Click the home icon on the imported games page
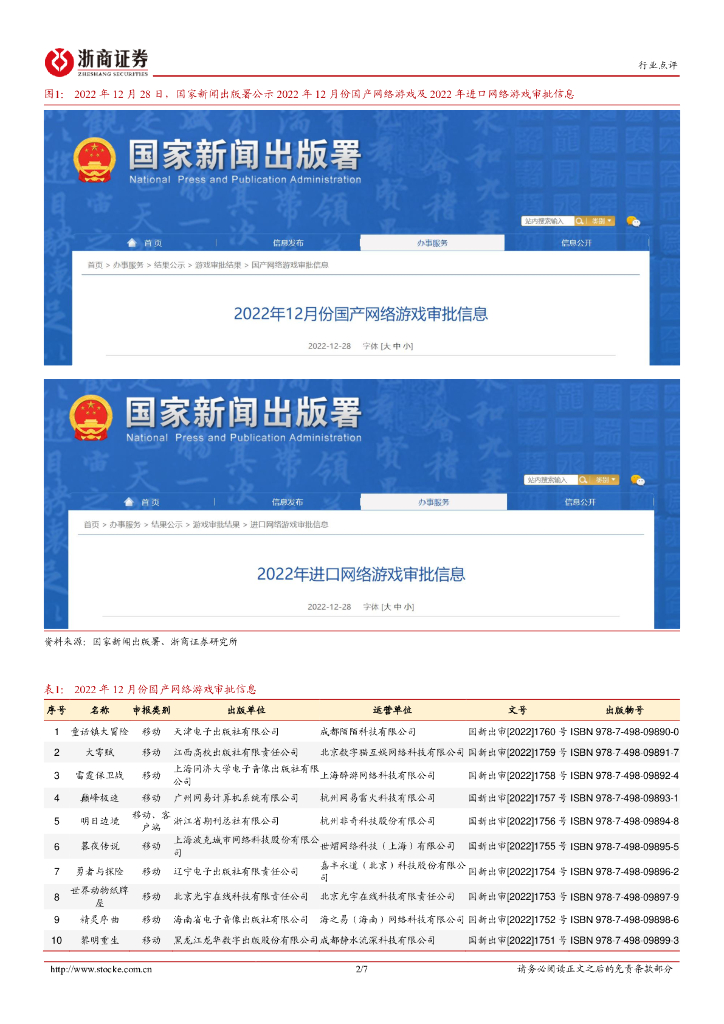This screenshot has width=724, height=1024. coord(129,502)
